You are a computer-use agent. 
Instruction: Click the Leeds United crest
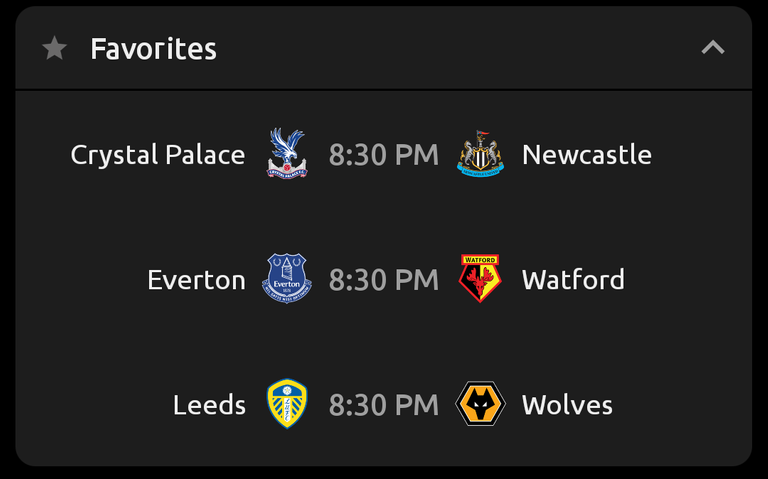point(287,404)
